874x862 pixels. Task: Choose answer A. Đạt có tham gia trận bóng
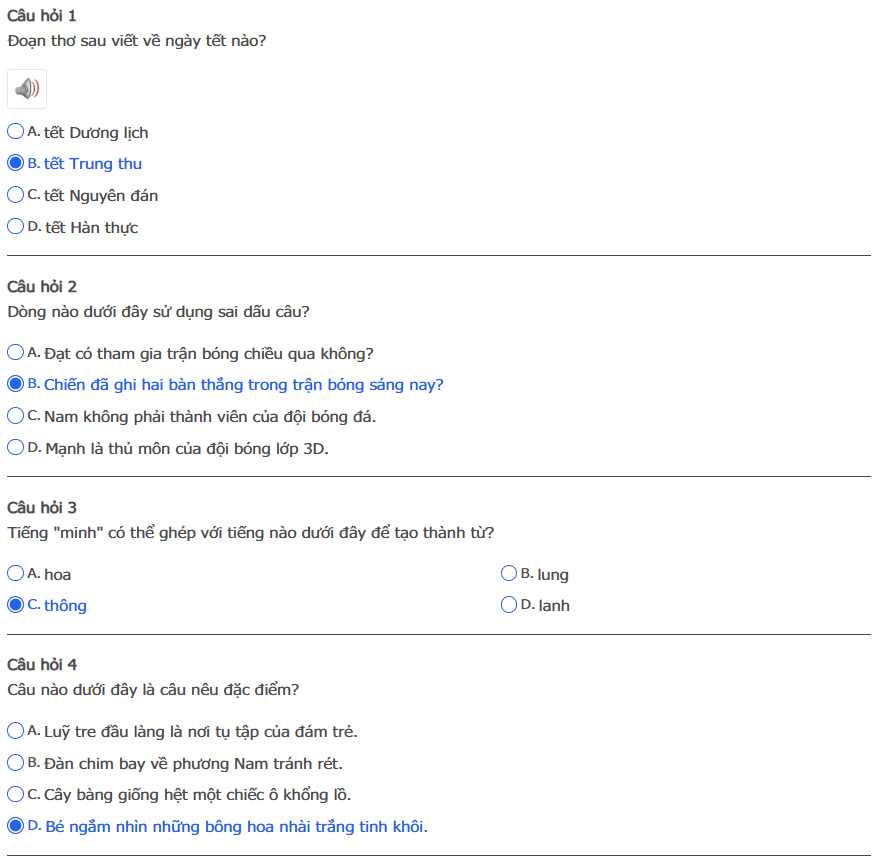click(x=16, y=353)
